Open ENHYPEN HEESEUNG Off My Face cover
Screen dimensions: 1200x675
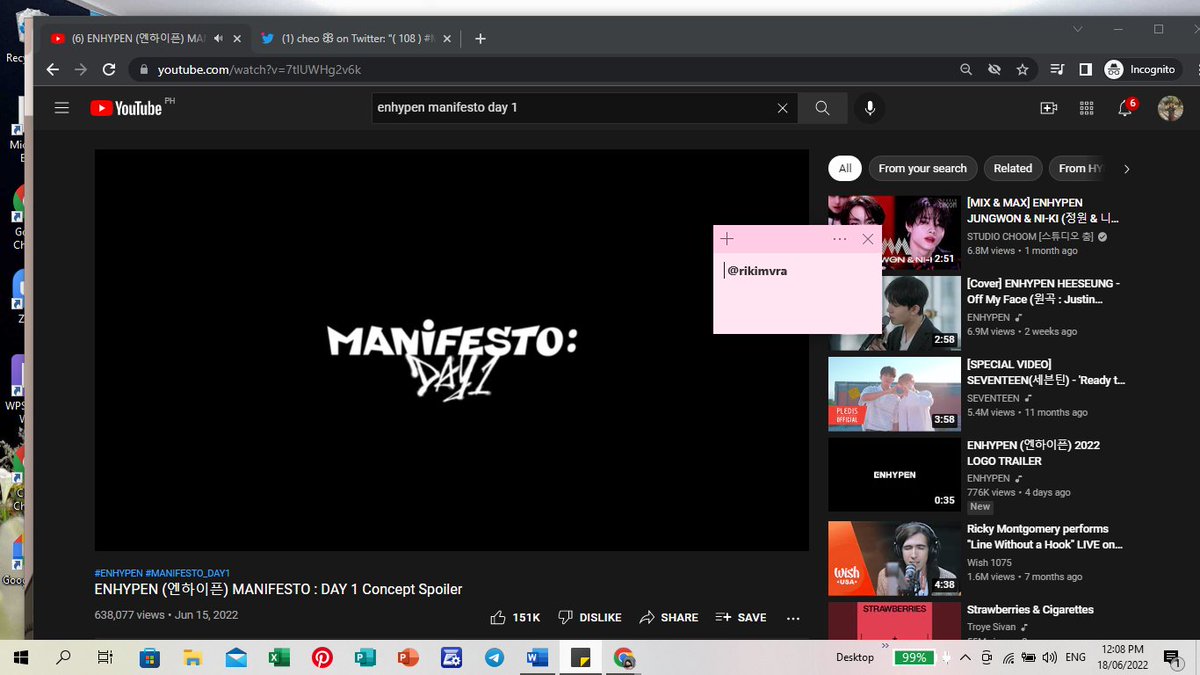pos(1043,291)
